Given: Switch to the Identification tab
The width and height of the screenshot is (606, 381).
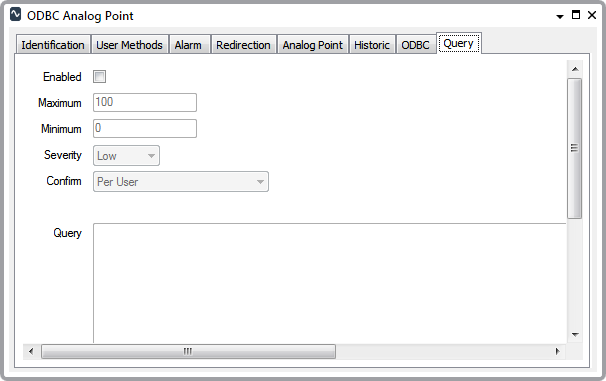Looking at the screenshot, I should pos(53,45).
